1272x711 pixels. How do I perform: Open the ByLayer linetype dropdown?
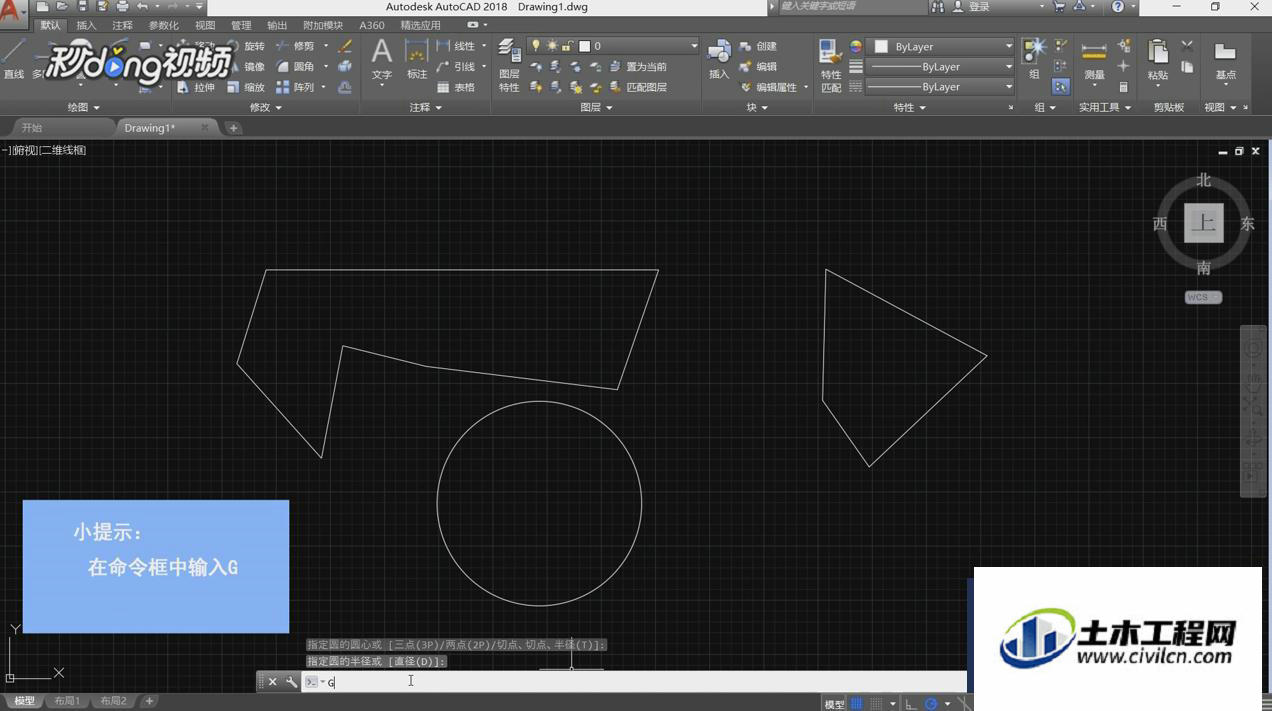coord(942,87)
